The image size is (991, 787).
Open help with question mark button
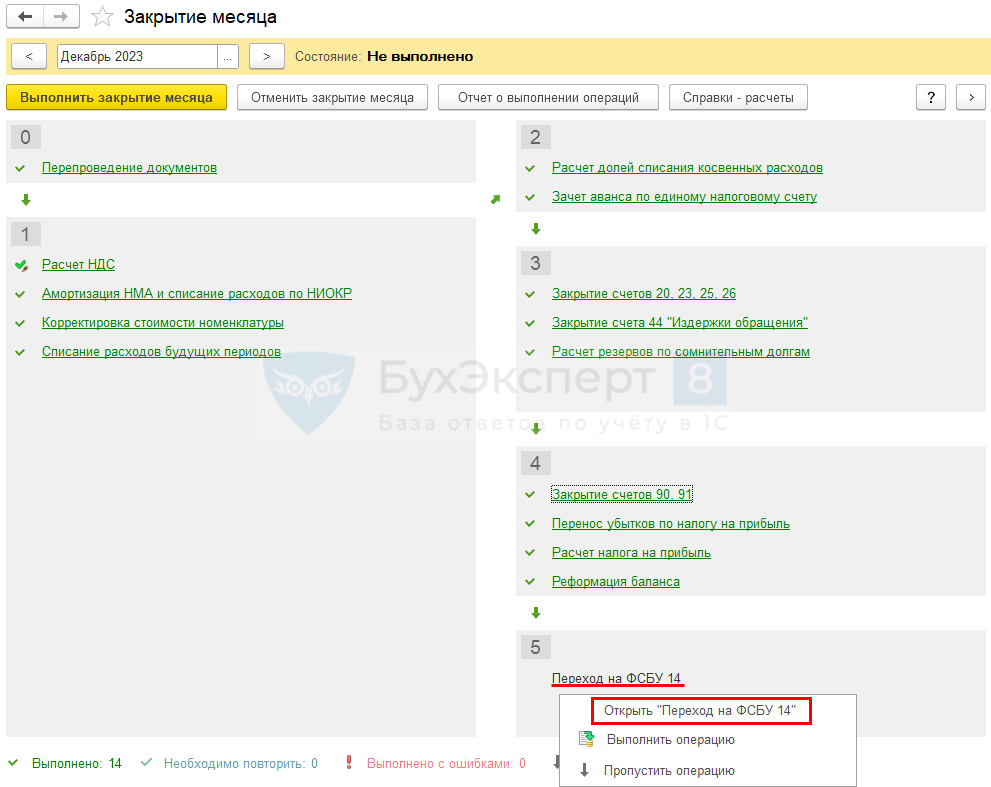pos(931,98)
